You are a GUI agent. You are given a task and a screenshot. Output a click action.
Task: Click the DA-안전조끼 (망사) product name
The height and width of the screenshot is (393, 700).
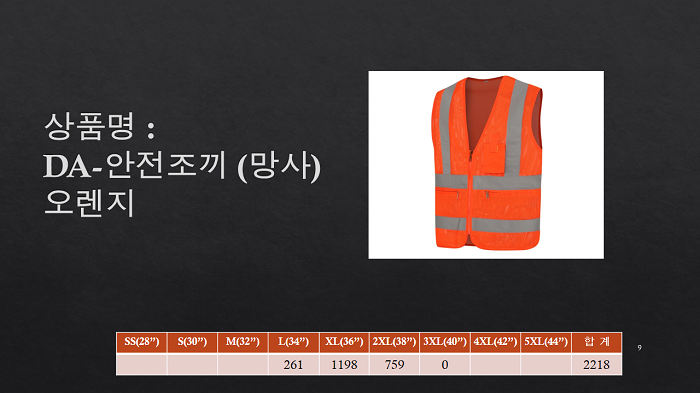pyautogui.click(x=182, y=166)
